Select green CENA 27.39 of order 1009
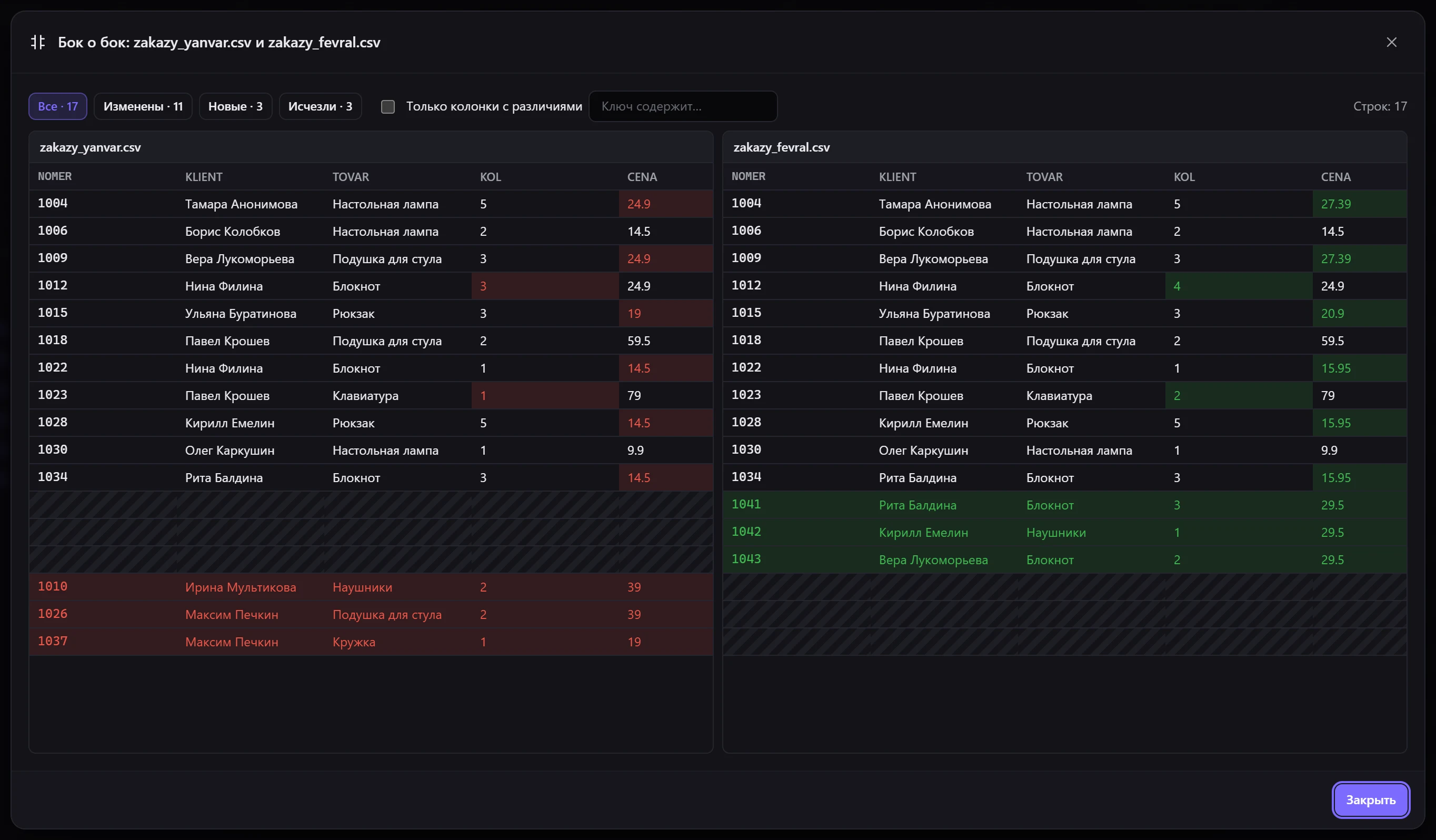This screenshot has width=1436, height=840. [1359, 259]
